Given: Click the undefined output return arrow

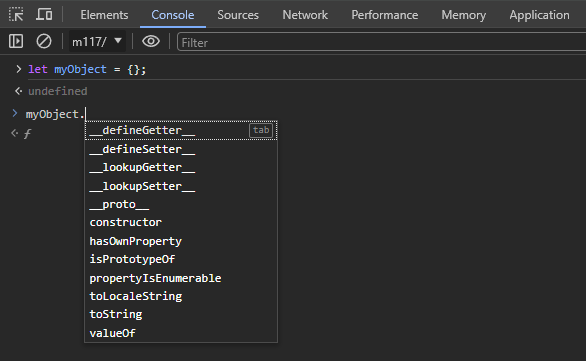Looking at the screenshot, I should (x=18, y=91).
